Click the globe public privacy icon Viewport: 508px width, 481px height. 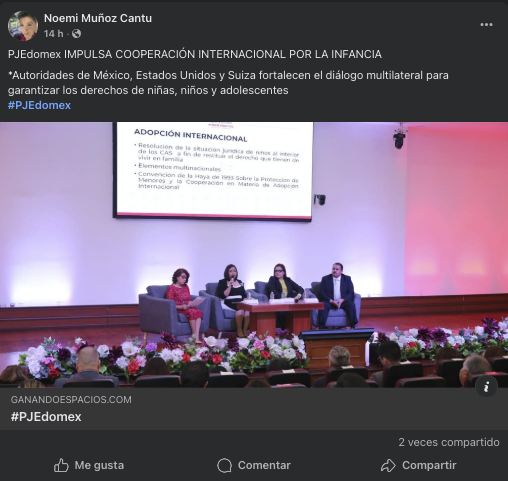coord(76,34)
